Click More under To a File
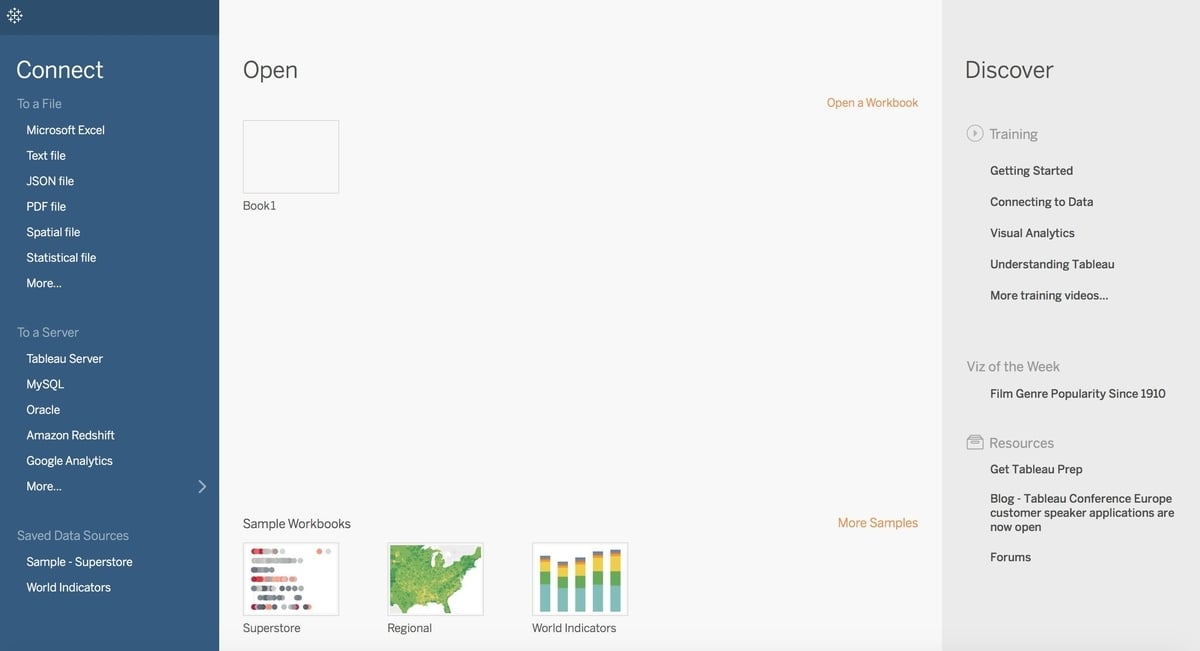Image resolution: width=1200 pixels, height=651 pixels. point(43,283)
